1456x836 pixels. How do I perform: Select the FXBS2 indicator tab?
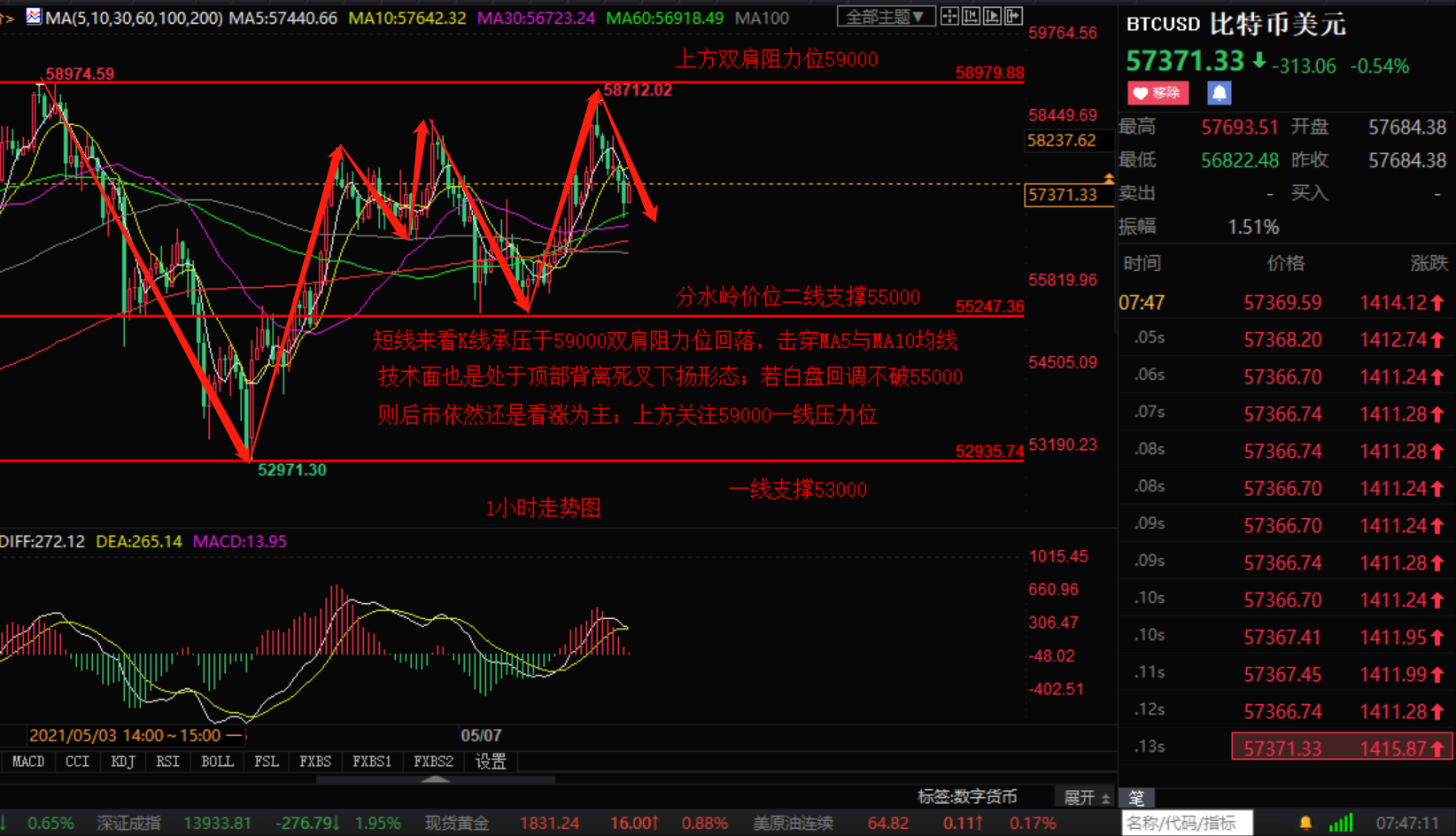click(434, 762)
